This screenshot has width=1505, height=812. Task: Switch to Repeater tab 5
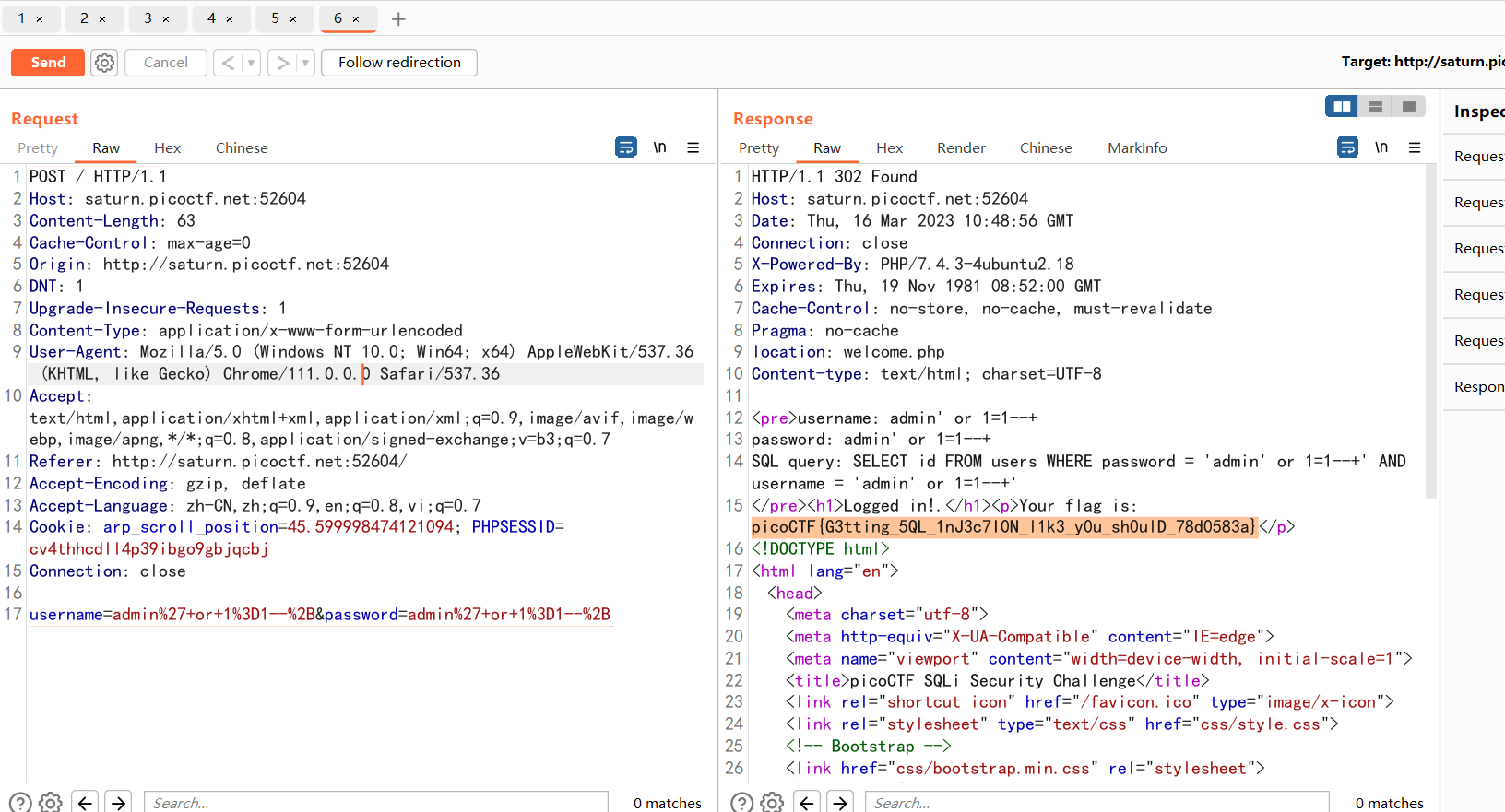pyautogui.click(x=275, y=18)
